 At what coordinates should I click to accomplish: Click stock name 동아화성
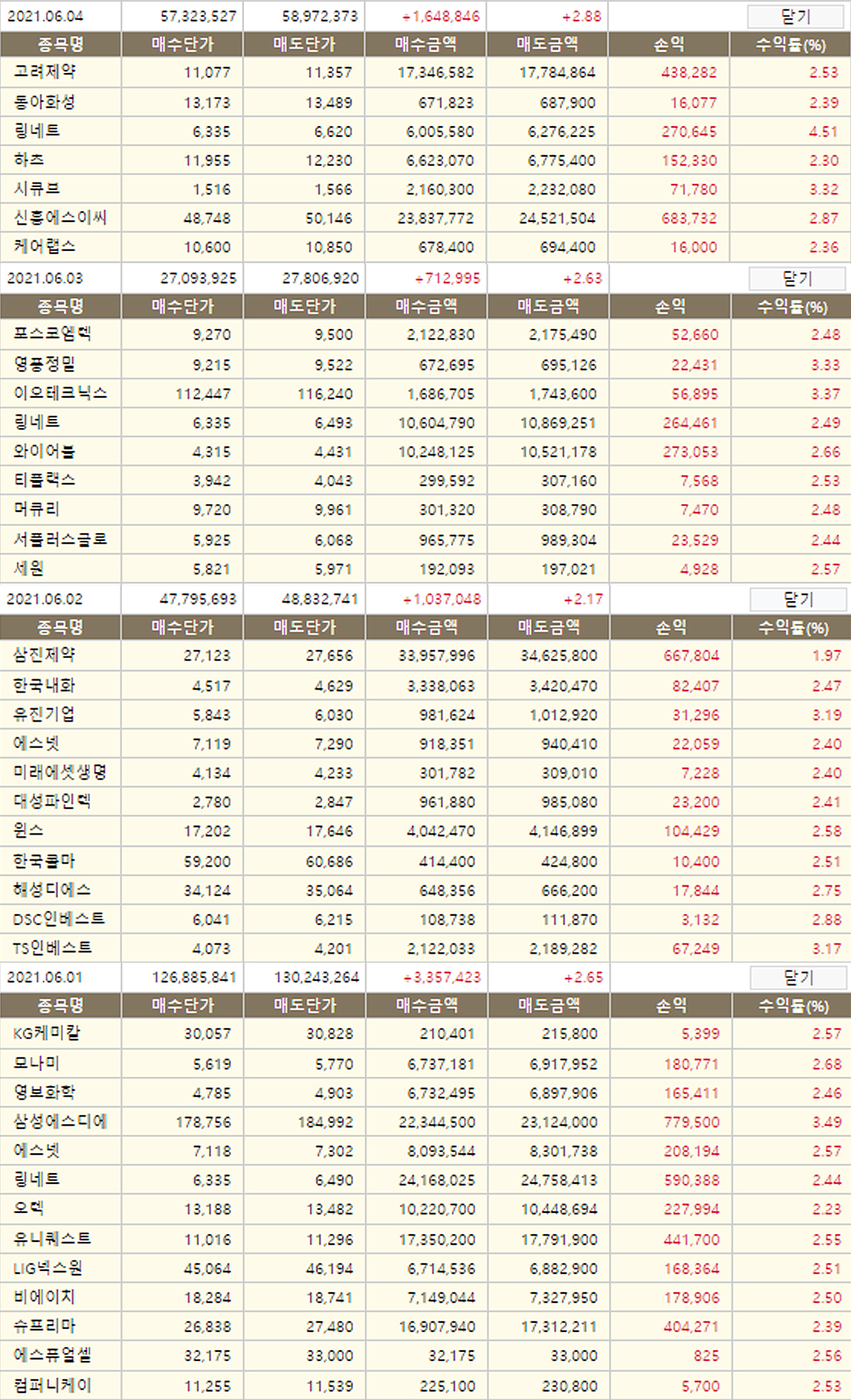tap(44, 102)
